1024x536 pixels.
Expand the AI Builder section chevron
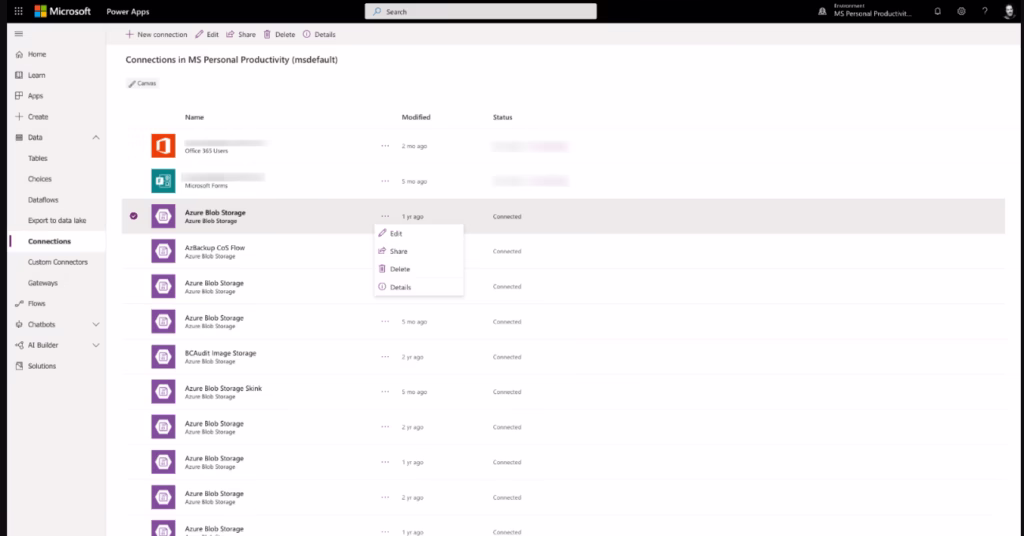point(96,345)
